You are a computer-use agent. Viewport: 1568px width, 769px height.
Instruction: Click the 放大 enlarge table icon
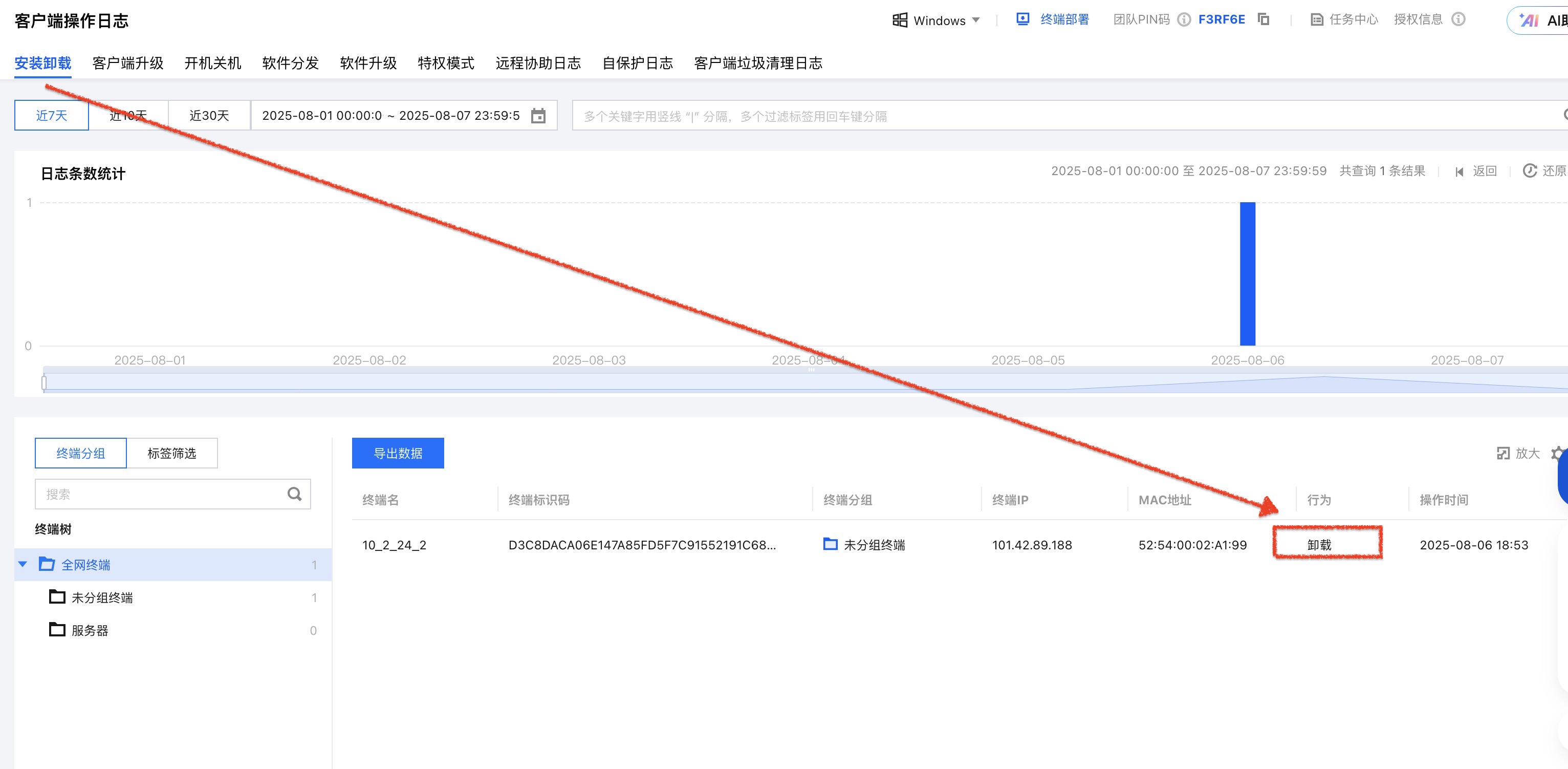[x=1504, y=453]
